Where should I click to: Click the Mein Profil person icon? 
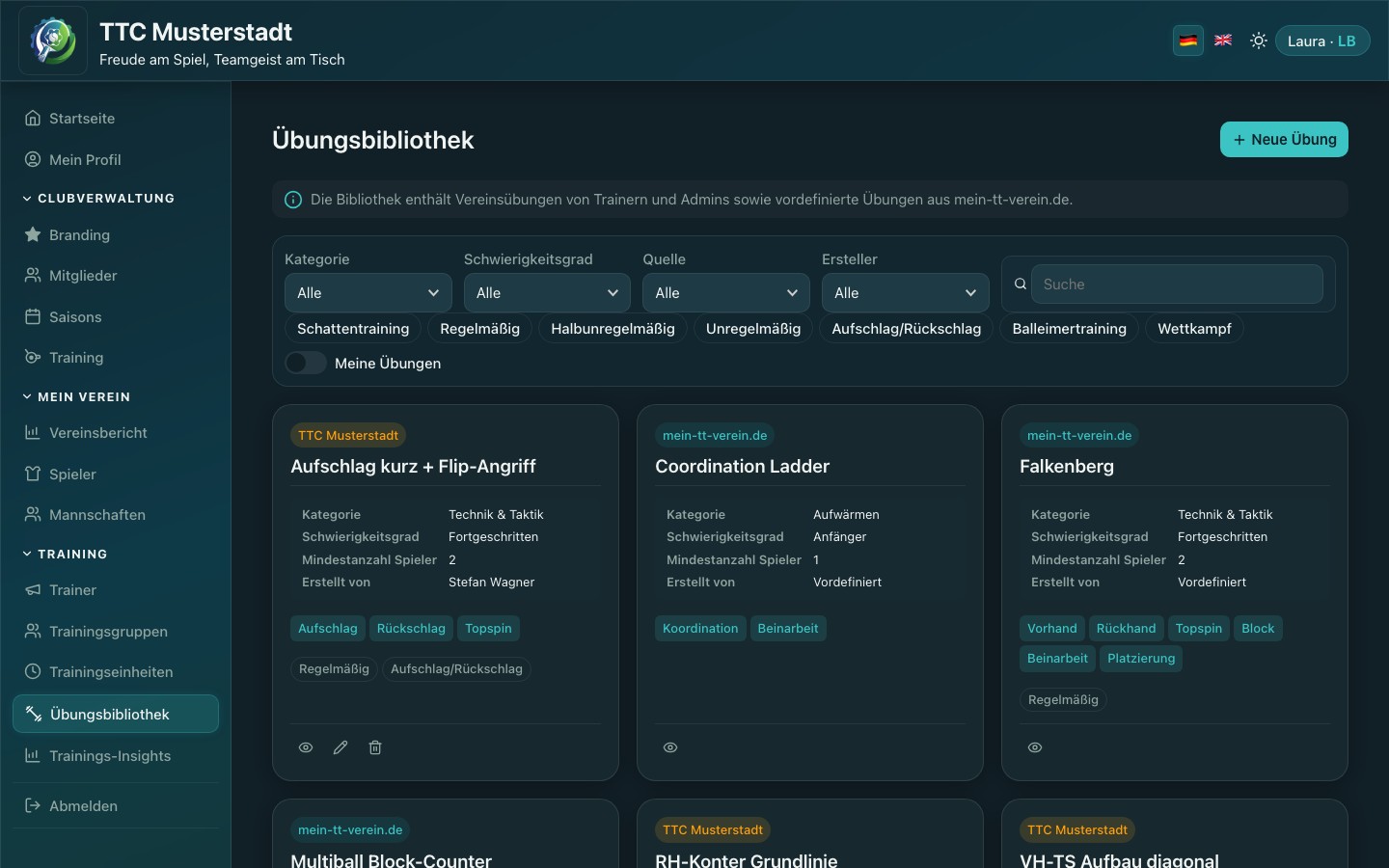(33, 159)
